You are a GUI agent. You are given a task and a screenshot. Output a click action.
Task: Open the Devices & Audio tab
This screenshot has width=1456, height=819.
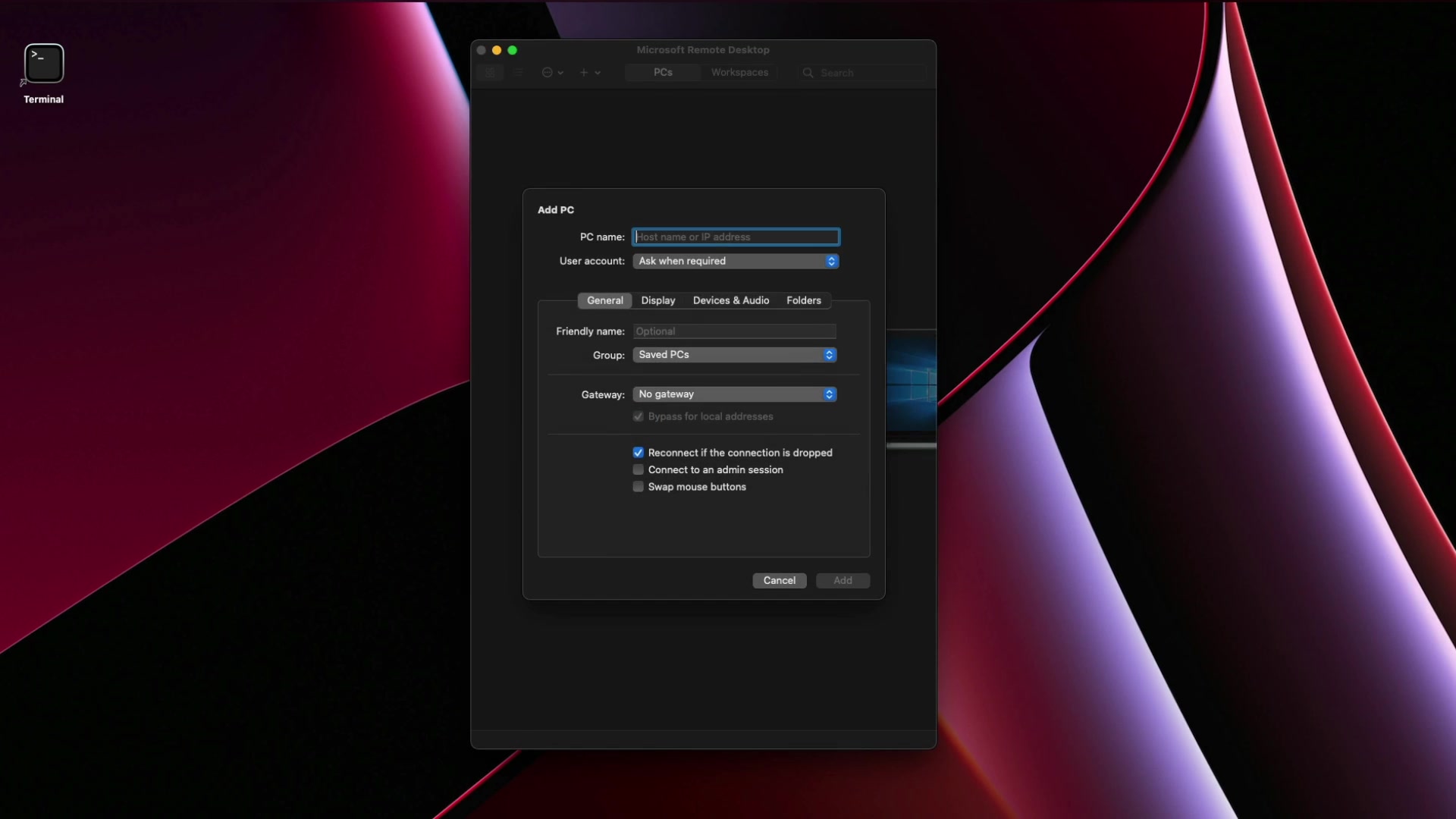click(x=730, y=300)
